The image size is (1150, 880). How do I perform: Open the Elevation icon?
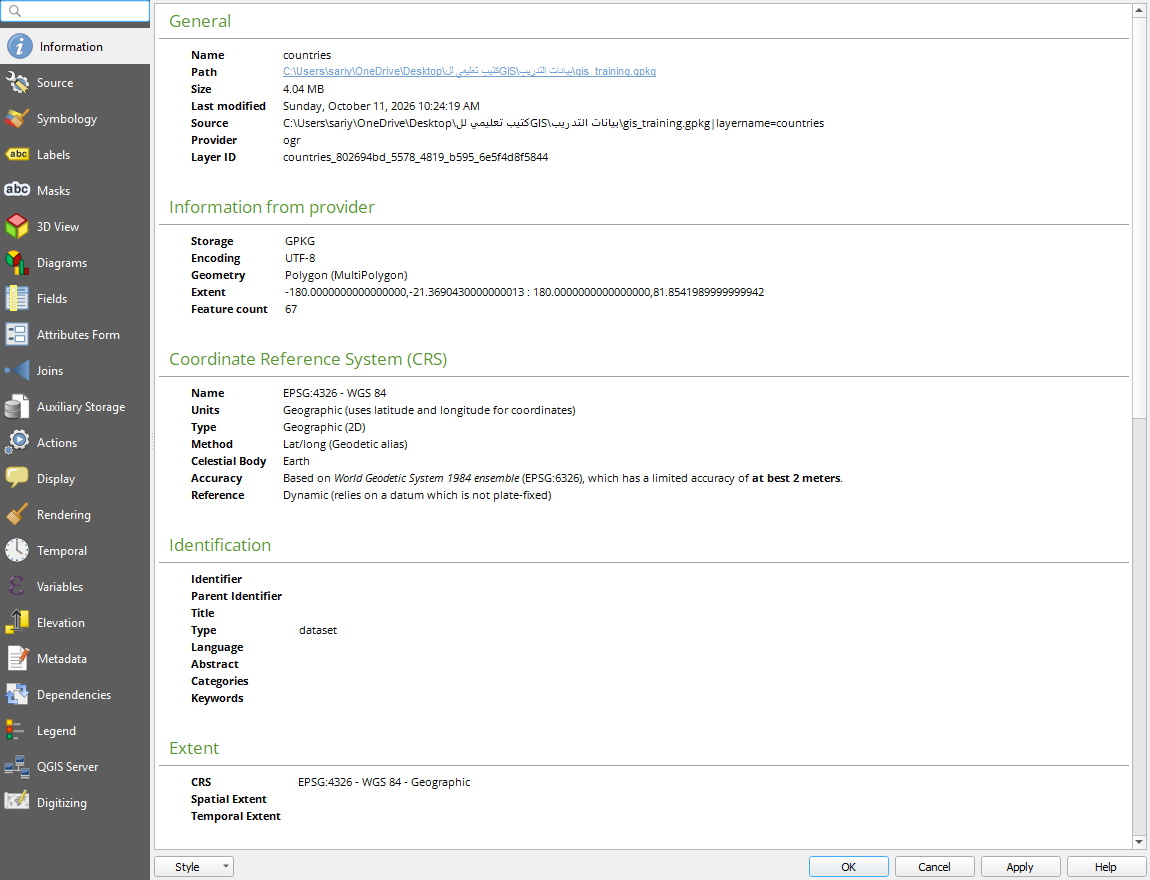click(x=17, y=623)
